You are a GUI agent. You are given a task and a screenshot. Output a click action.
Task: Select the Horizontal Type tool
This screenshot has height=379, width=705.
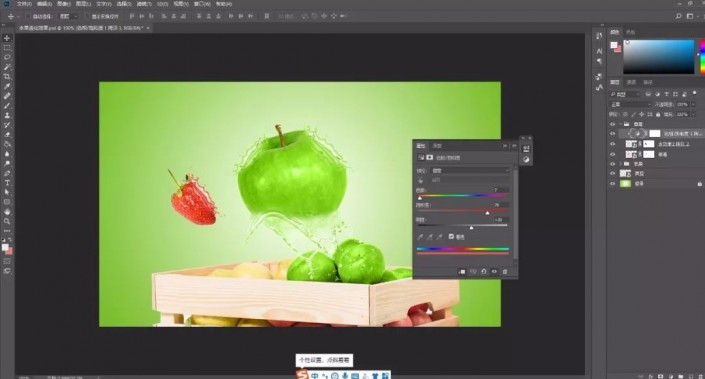tap(7, 183)
